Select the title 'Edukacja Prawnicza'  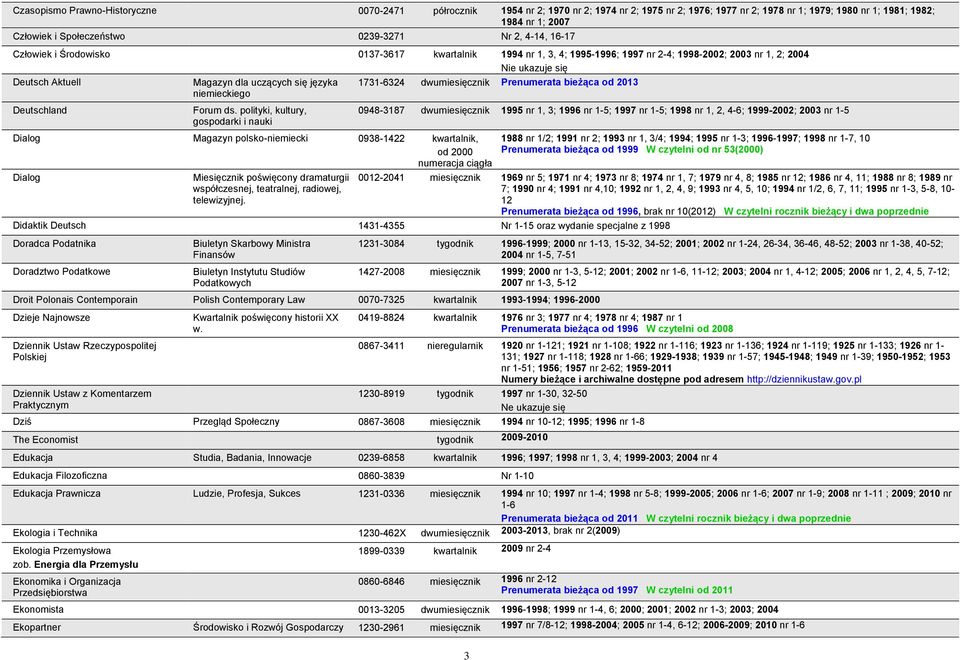pyautogui.click(x=56, y=493)
